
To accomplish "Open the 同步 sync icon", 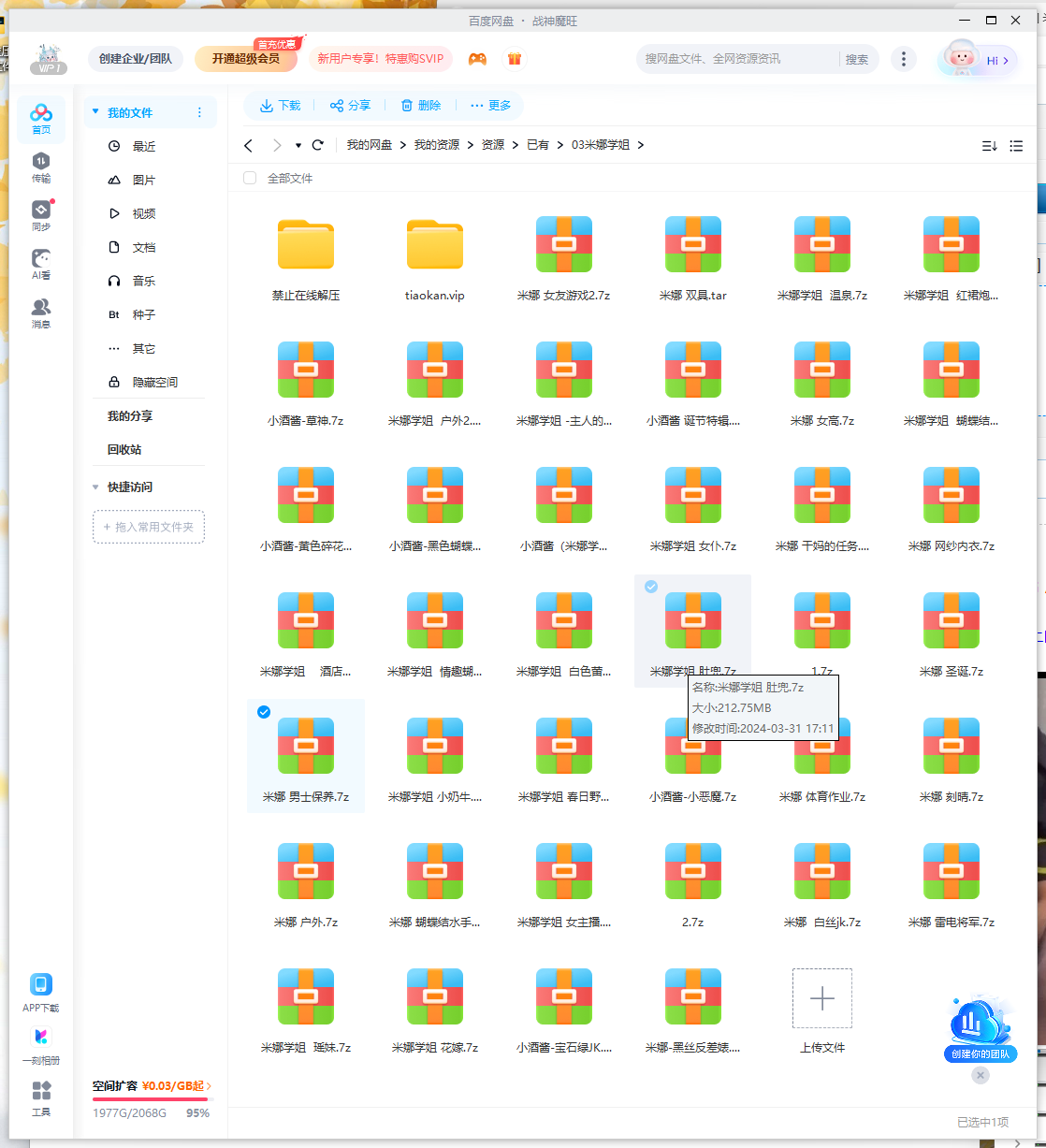I will (41, 216).
